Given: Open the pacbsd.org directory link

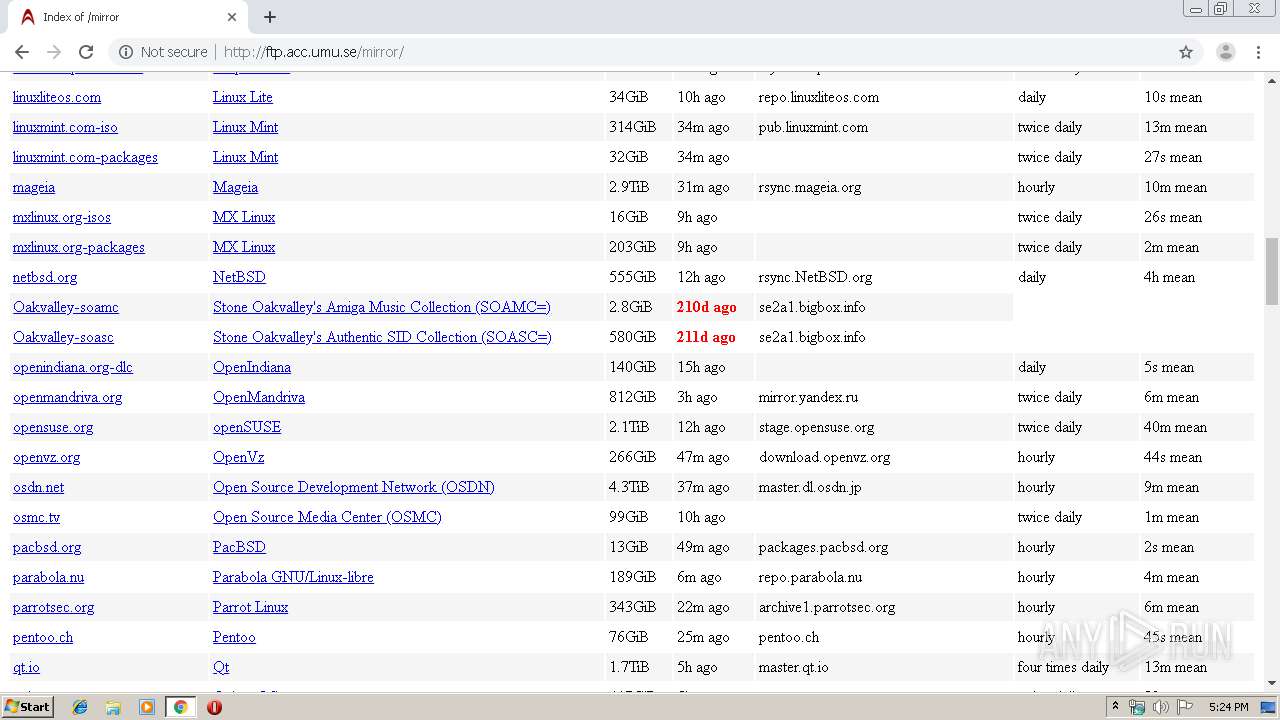Looking at the screenshot, I should (x=47, y=547).
